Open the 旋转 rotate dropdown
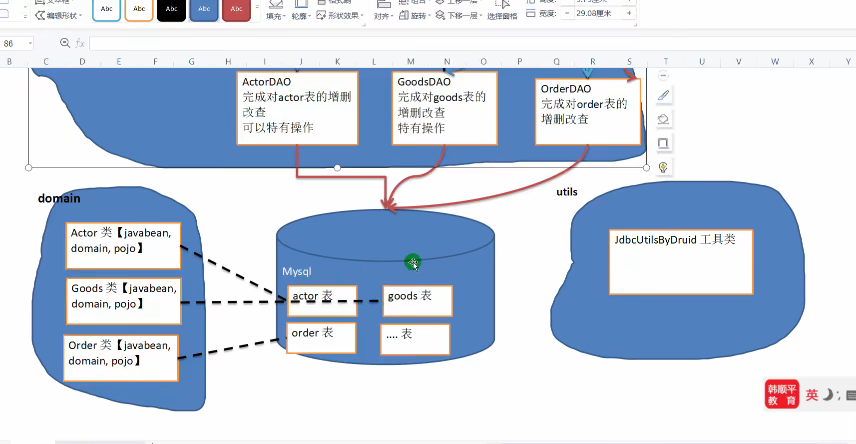 tap(415, 15)
